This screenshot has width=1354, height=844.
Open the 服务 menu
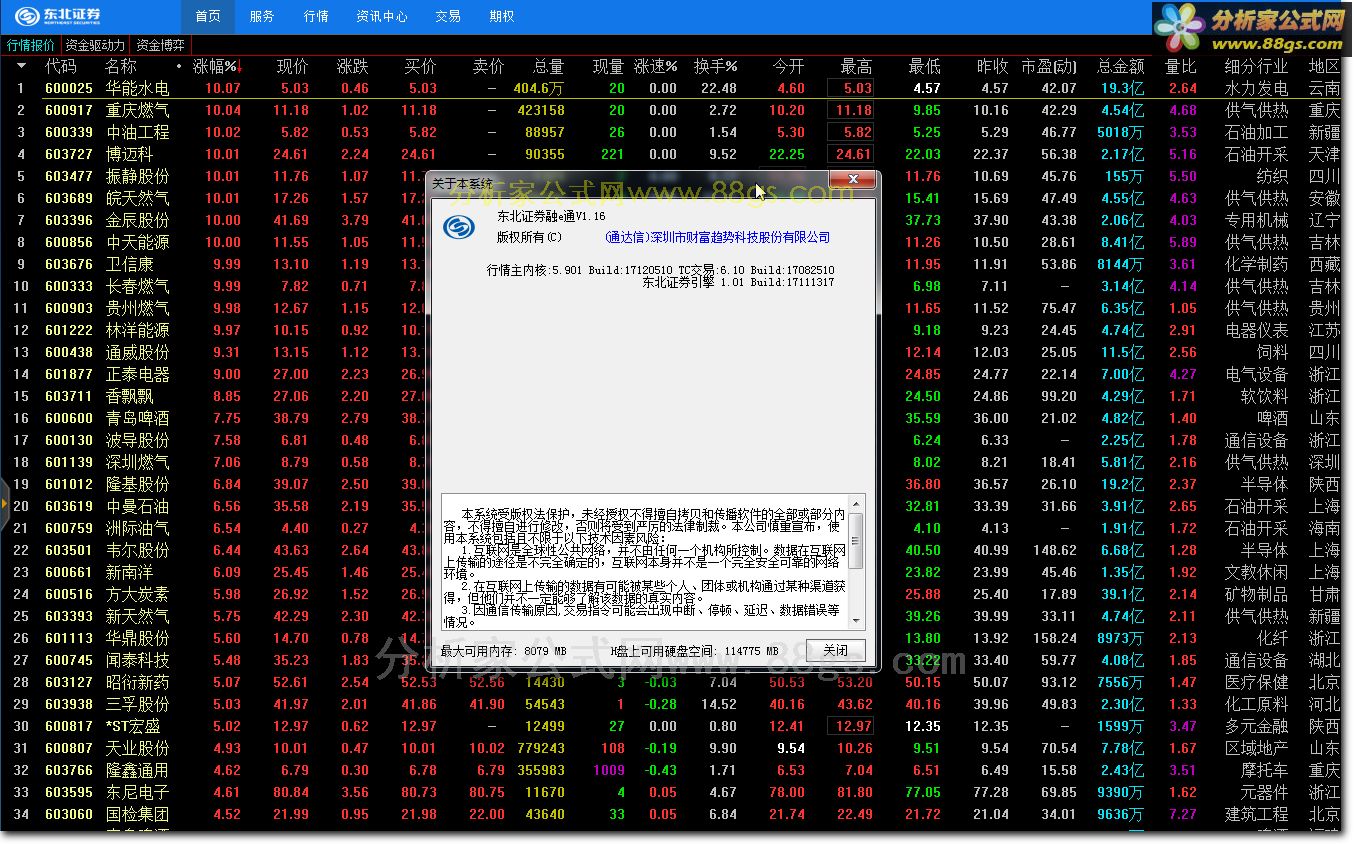[x=262, y=16]
